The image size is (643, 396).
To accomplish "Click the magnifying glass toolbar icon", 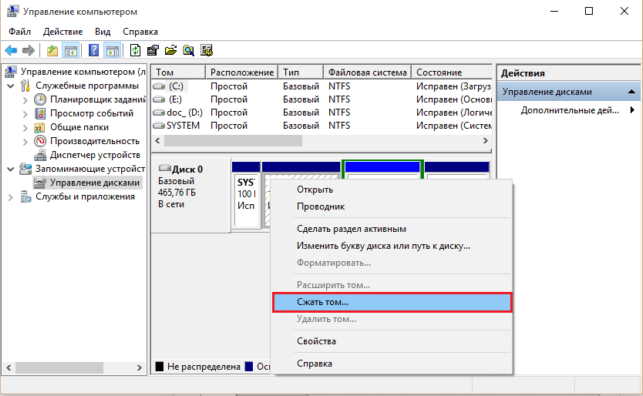I will coord(189,51).
